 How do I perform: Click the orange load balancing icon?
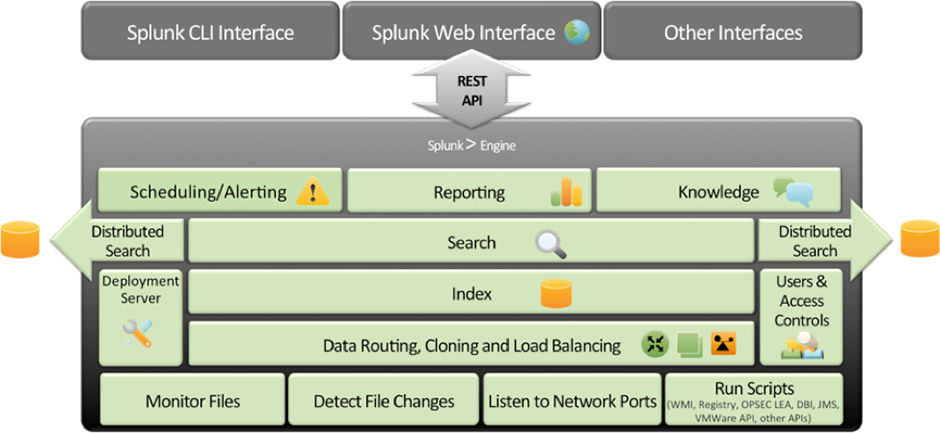tap(723, 344)
